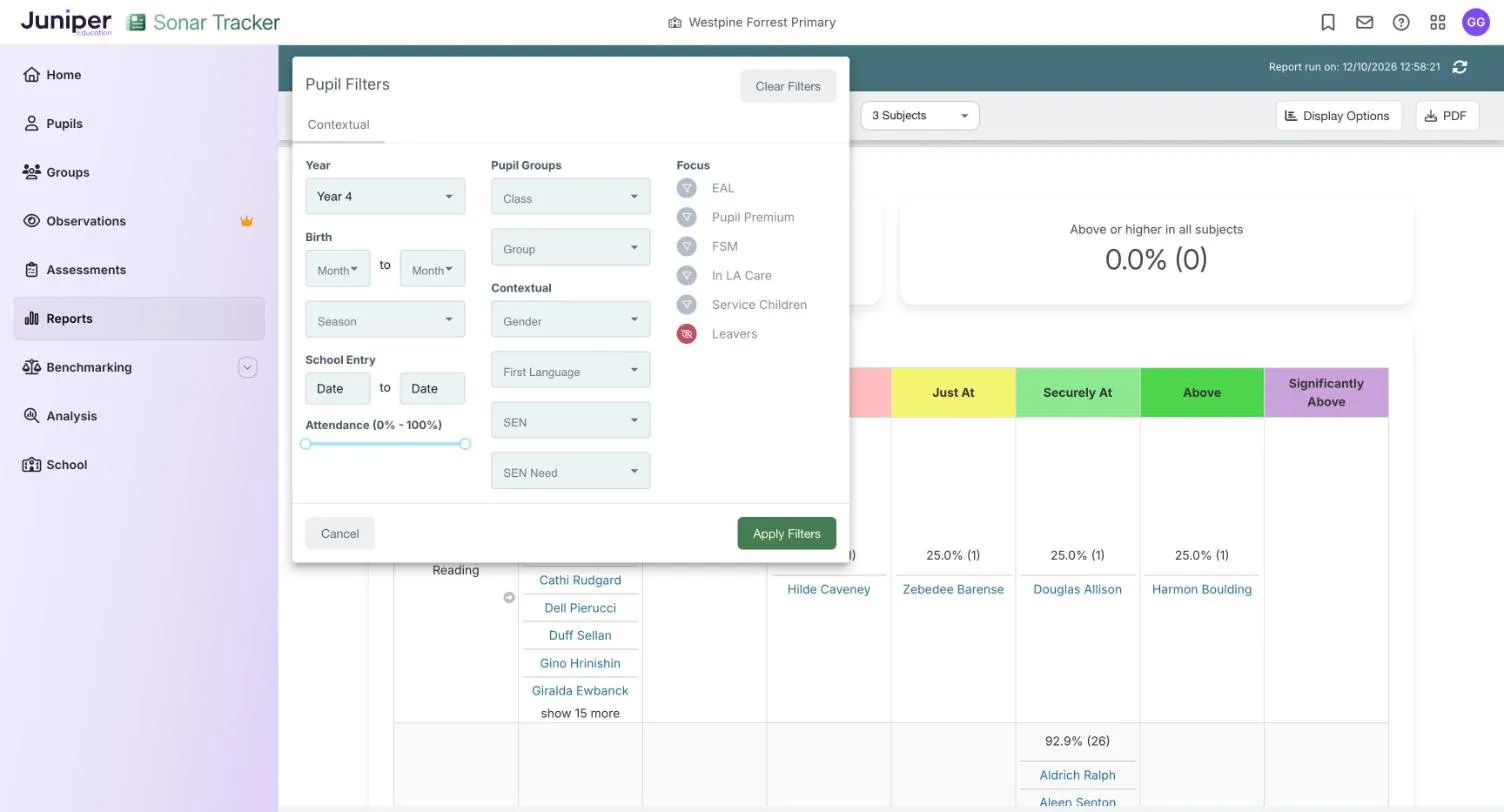Open Analysis in the sidebar

[139, 416]
